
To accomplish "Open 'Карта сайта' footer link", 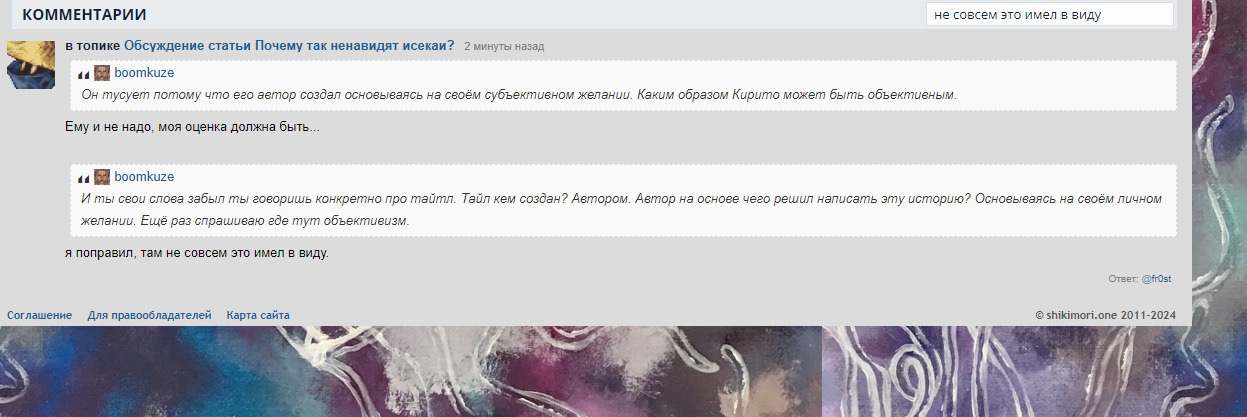I will [258, 315].
